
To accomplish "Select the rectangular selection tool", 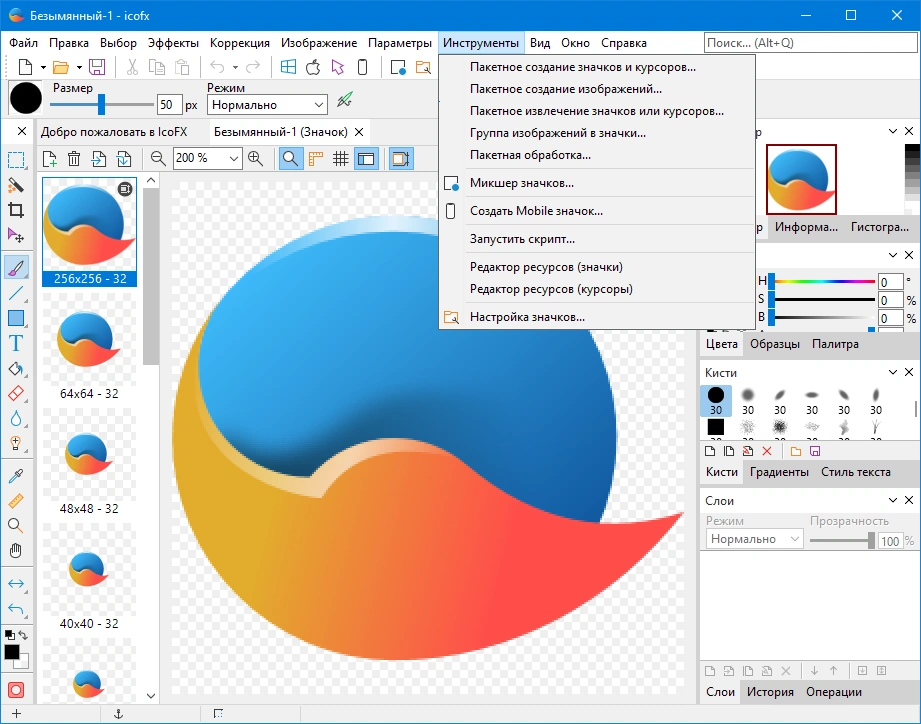I will [16, 160].
